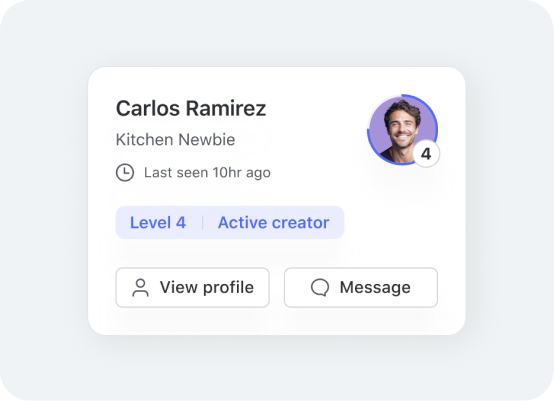Screen dimensions: 554x401
Task: Click the person icon in View profile
Action: click(140, 288)
